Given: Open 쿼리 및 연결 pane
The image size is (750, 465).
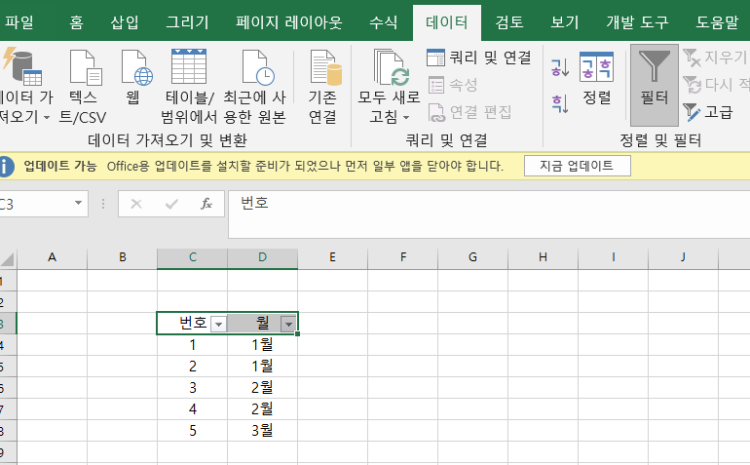Looking at the screenshot, I should pyautogui.click(x=479, y=58).
